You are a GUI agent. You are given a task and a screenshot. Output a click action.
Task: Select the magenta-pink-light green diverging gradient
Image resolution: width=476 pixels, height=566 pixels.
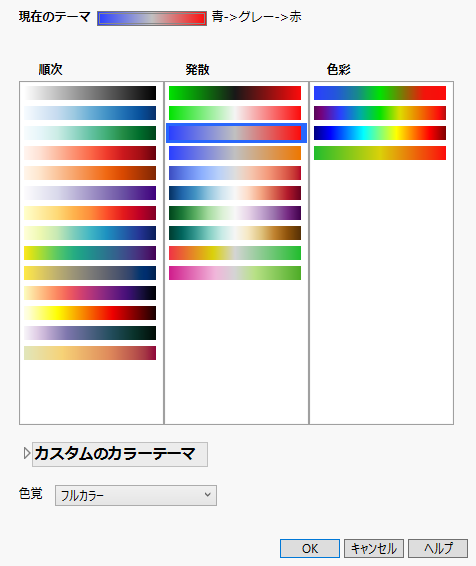235,273
